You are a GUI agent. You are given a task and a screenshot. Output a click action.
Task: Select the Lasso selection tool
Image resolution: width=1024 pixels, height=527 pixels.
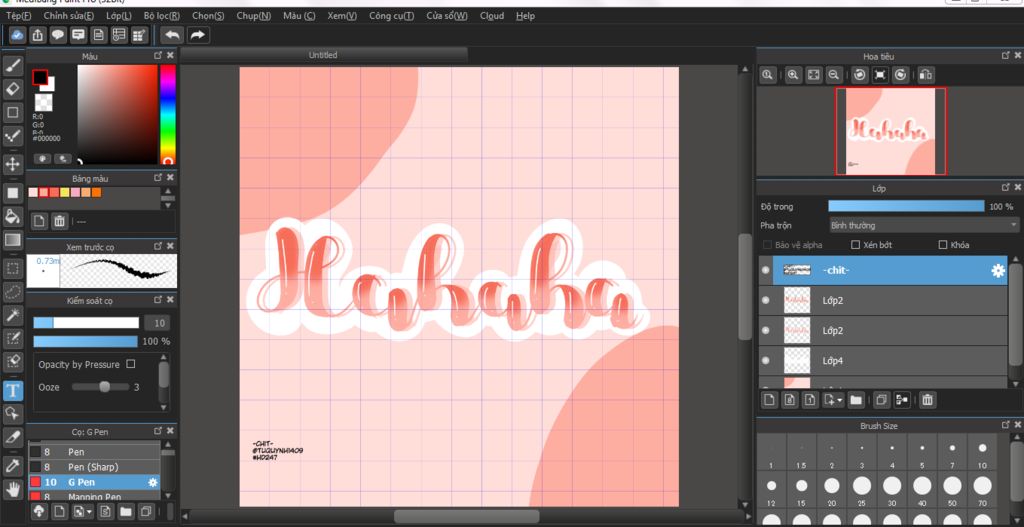[x=12, y=291]
